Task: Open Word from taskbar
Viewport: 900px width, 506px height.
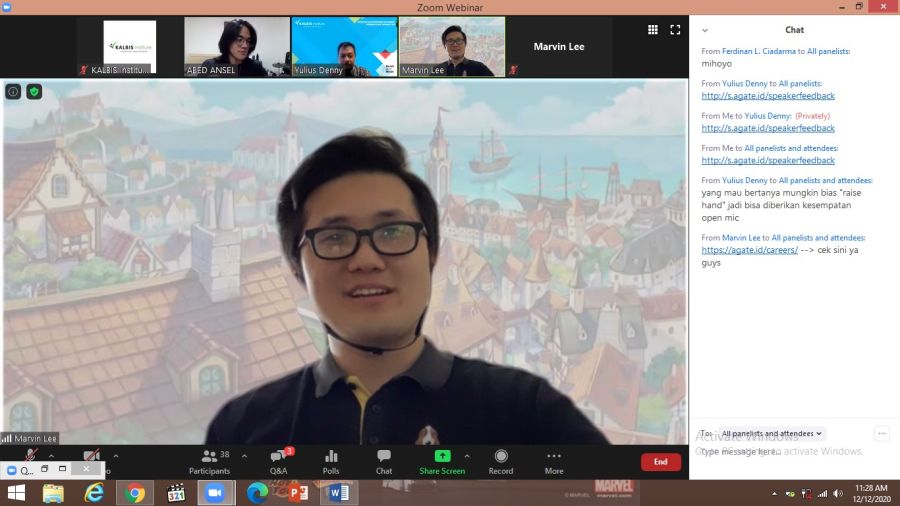Action: 339,493
